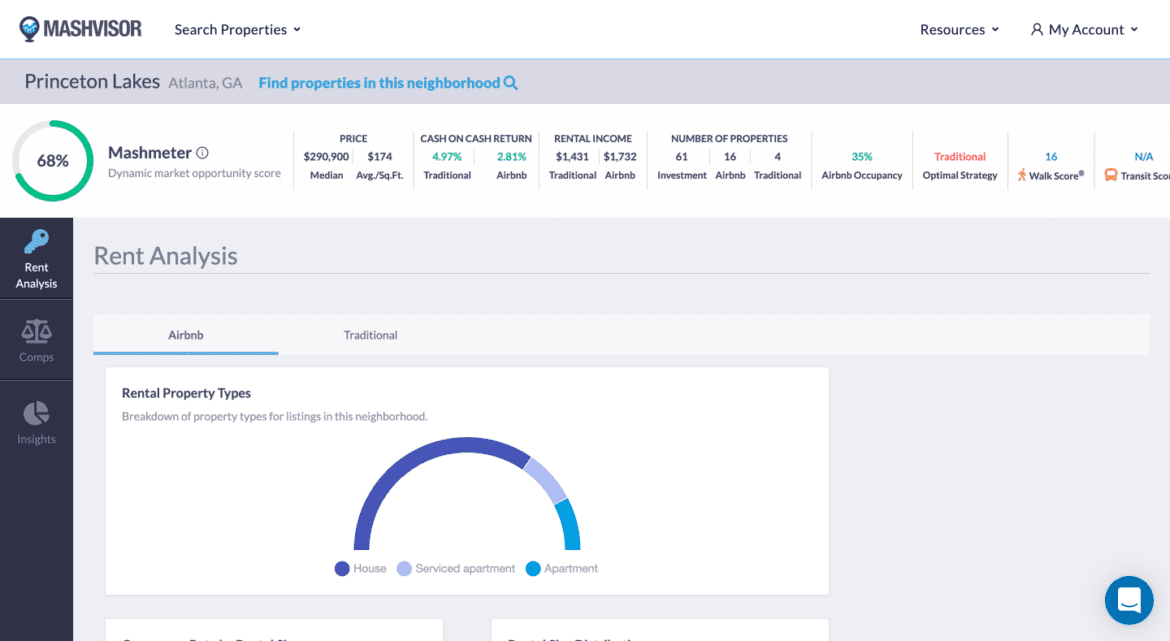Open Rent Analysis key icon in sidebar

pos(36,243)
